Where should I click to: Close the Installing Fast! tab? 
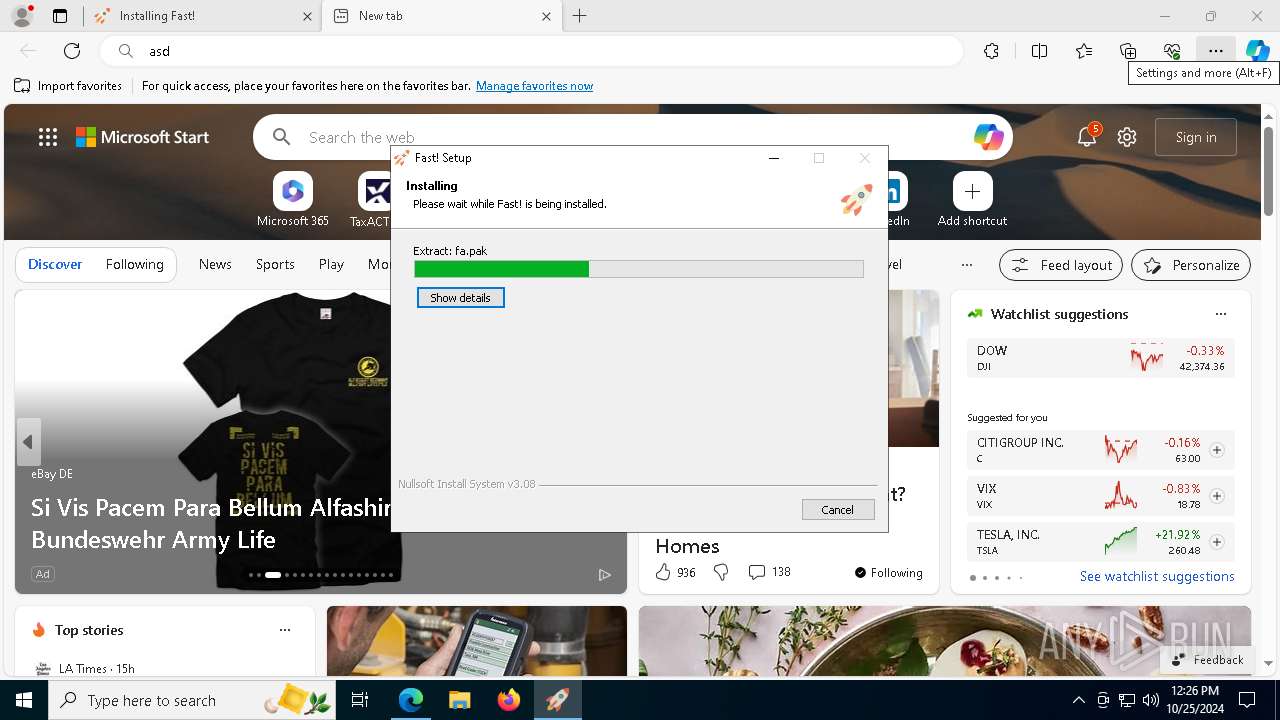307,16
